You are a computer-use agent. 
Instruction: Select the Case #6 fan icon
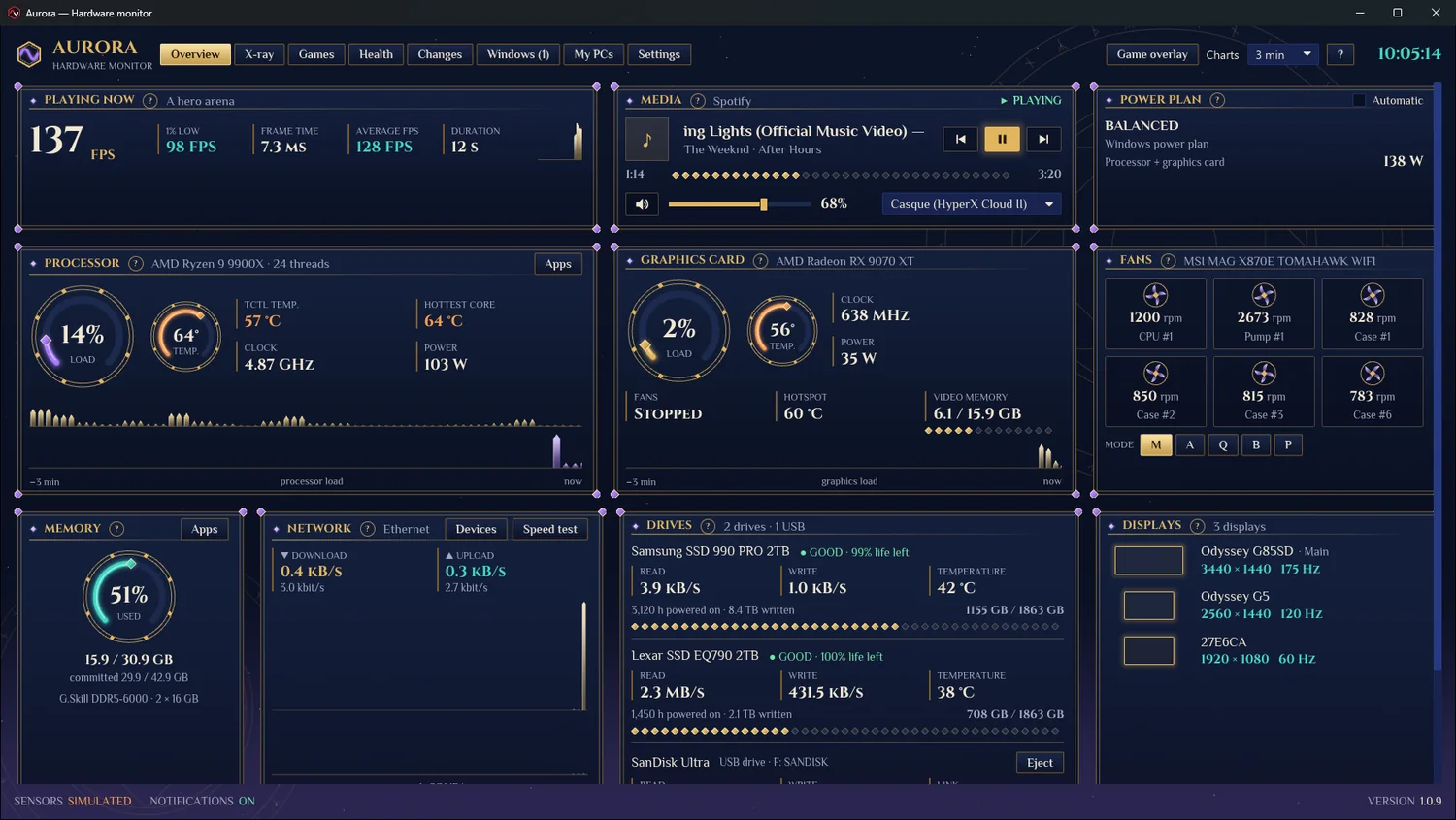point(1372,373)
